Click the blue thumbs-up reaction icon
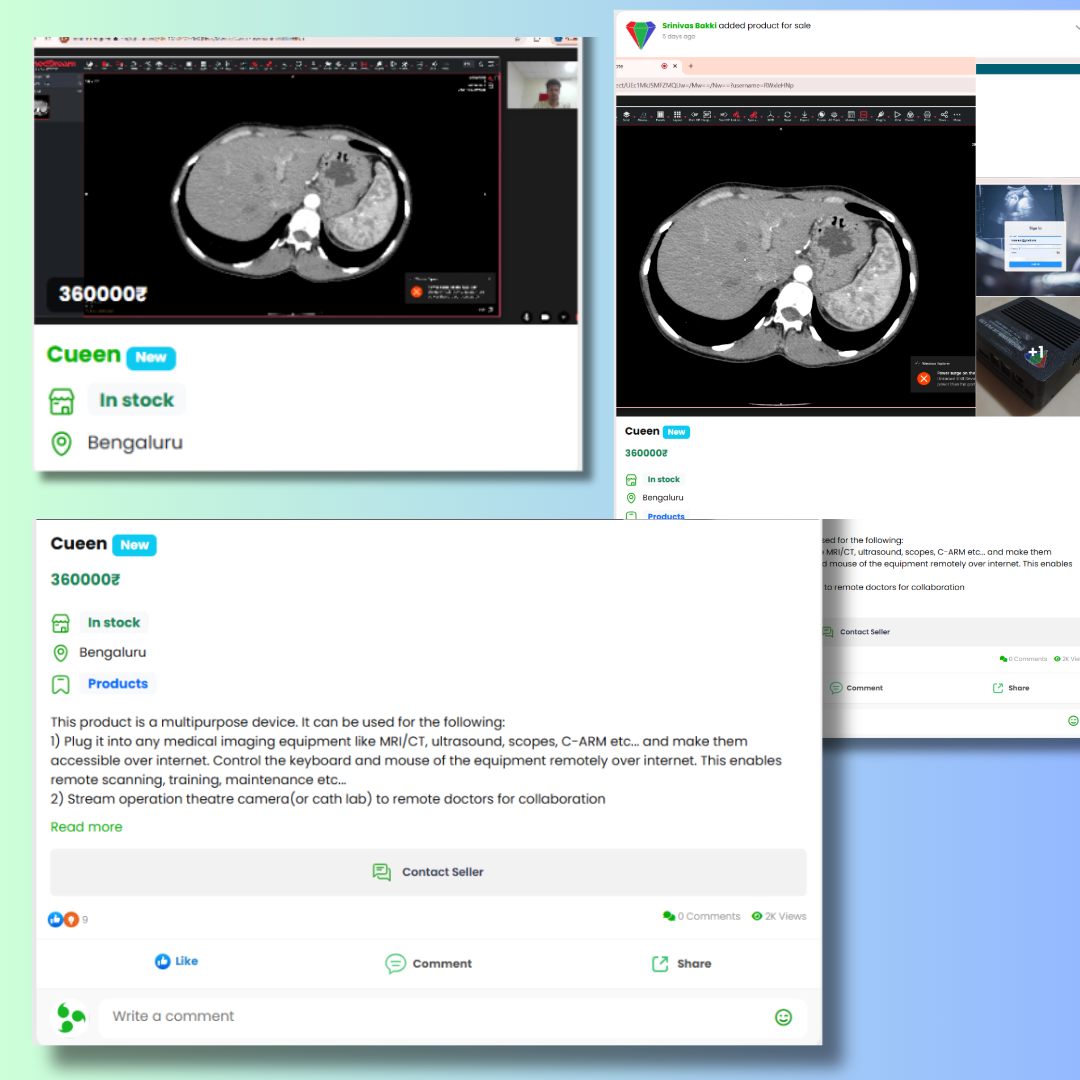 (x=55, y=920)
